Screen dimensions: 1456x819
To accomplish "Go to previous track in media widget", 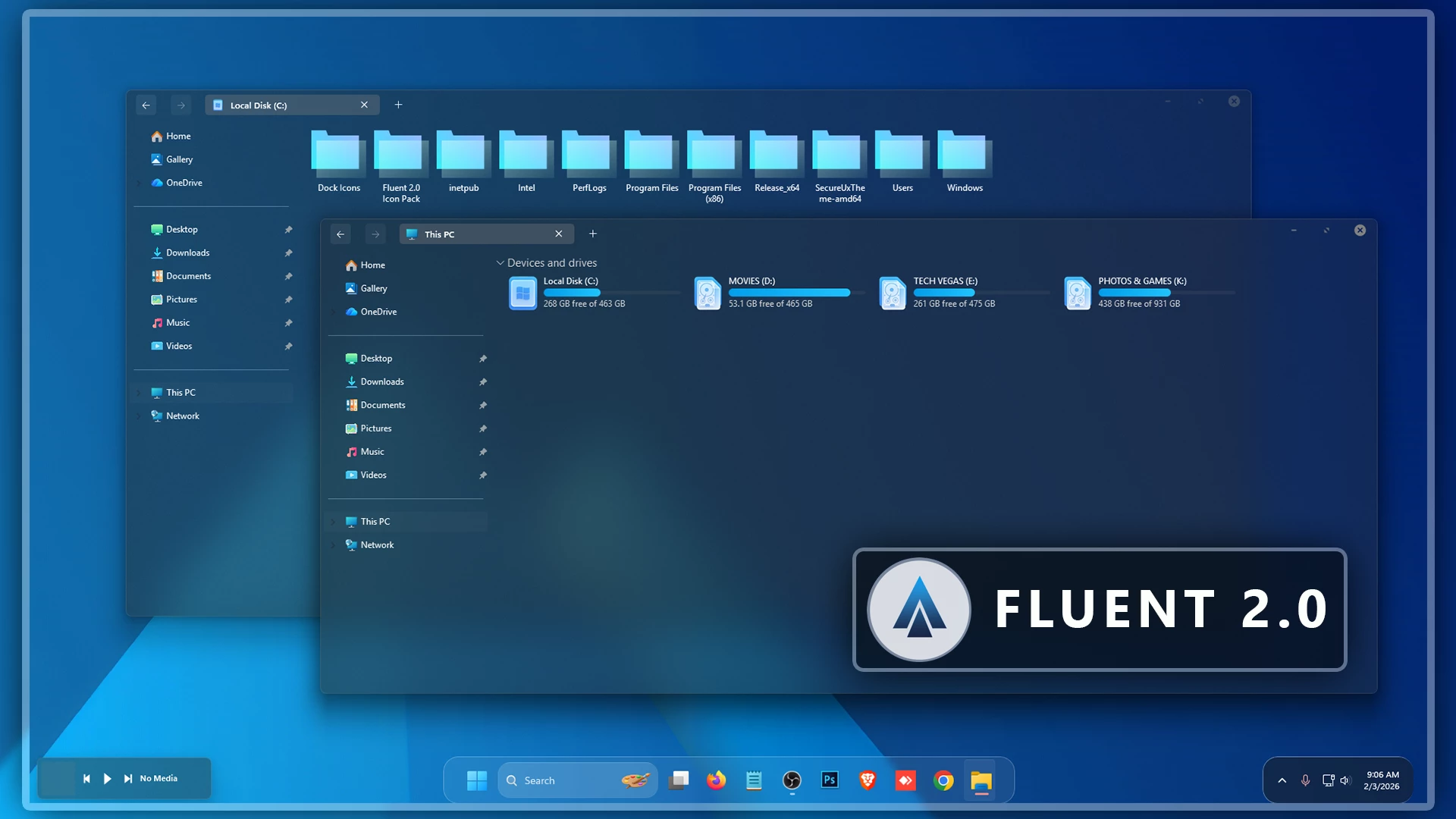I will point(86,779).
